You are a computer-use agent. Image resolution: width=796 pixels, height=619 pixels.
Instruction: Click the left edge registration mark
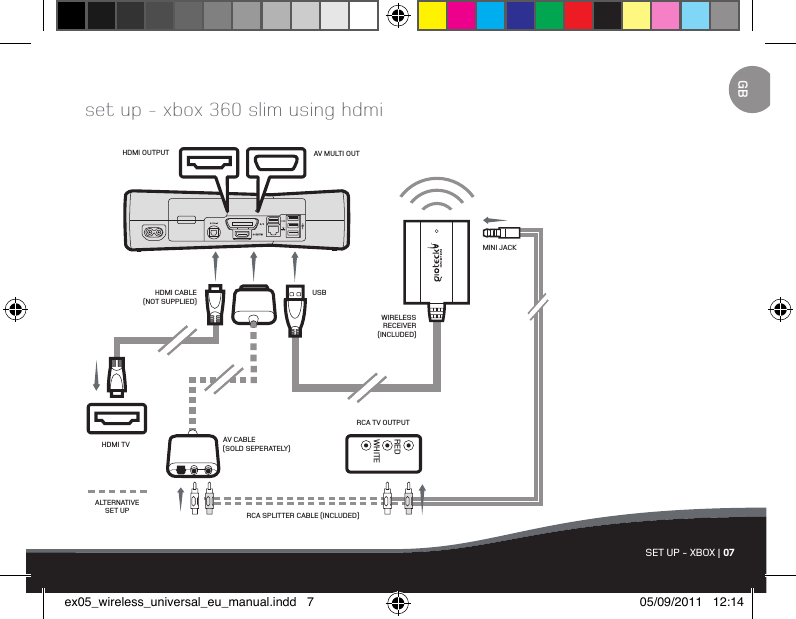pyautogui.click(x=15, y=309)
